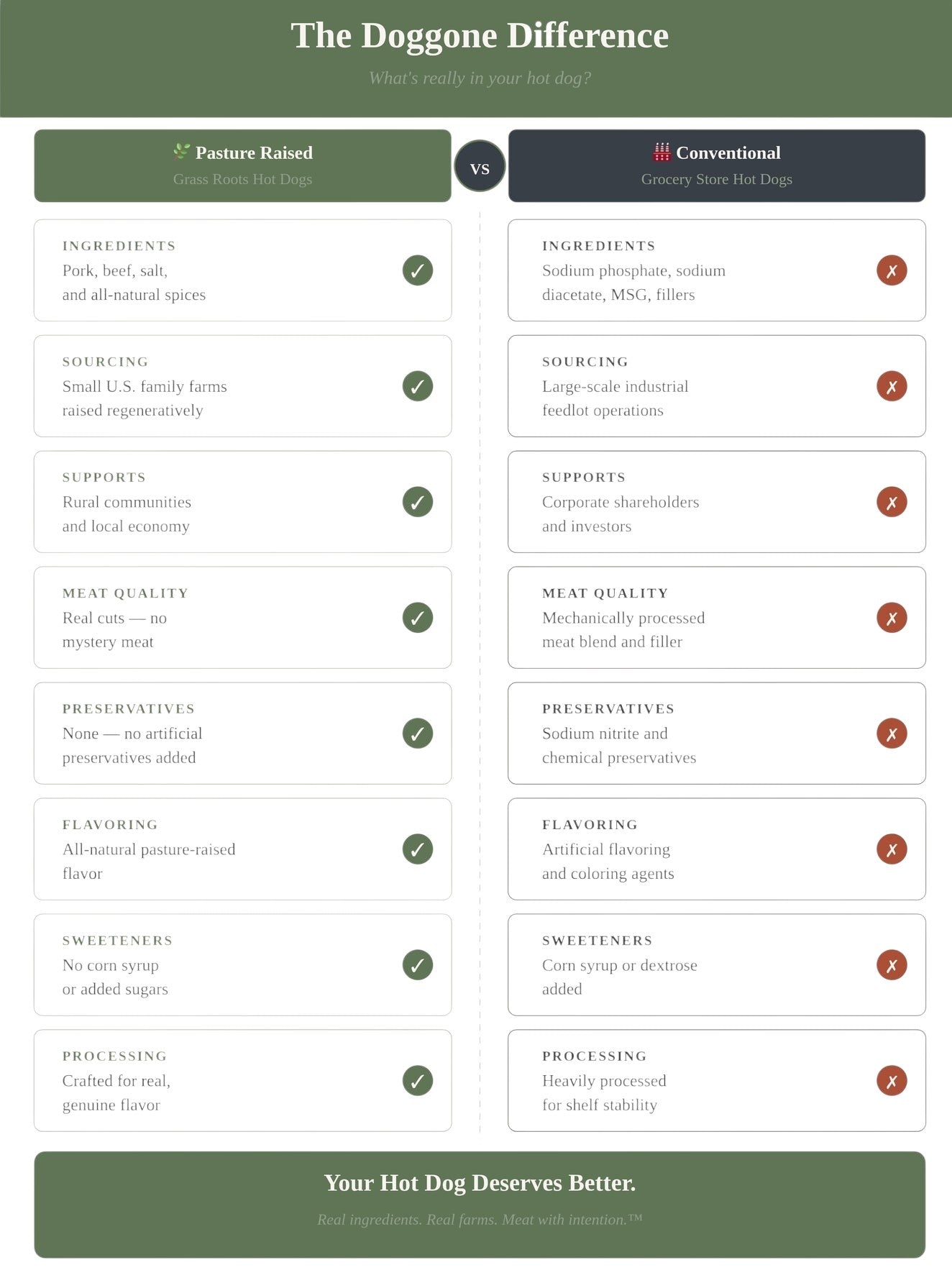
Task: Click the green checkmark on Small U.S. family farms
Action: (418, 386)
